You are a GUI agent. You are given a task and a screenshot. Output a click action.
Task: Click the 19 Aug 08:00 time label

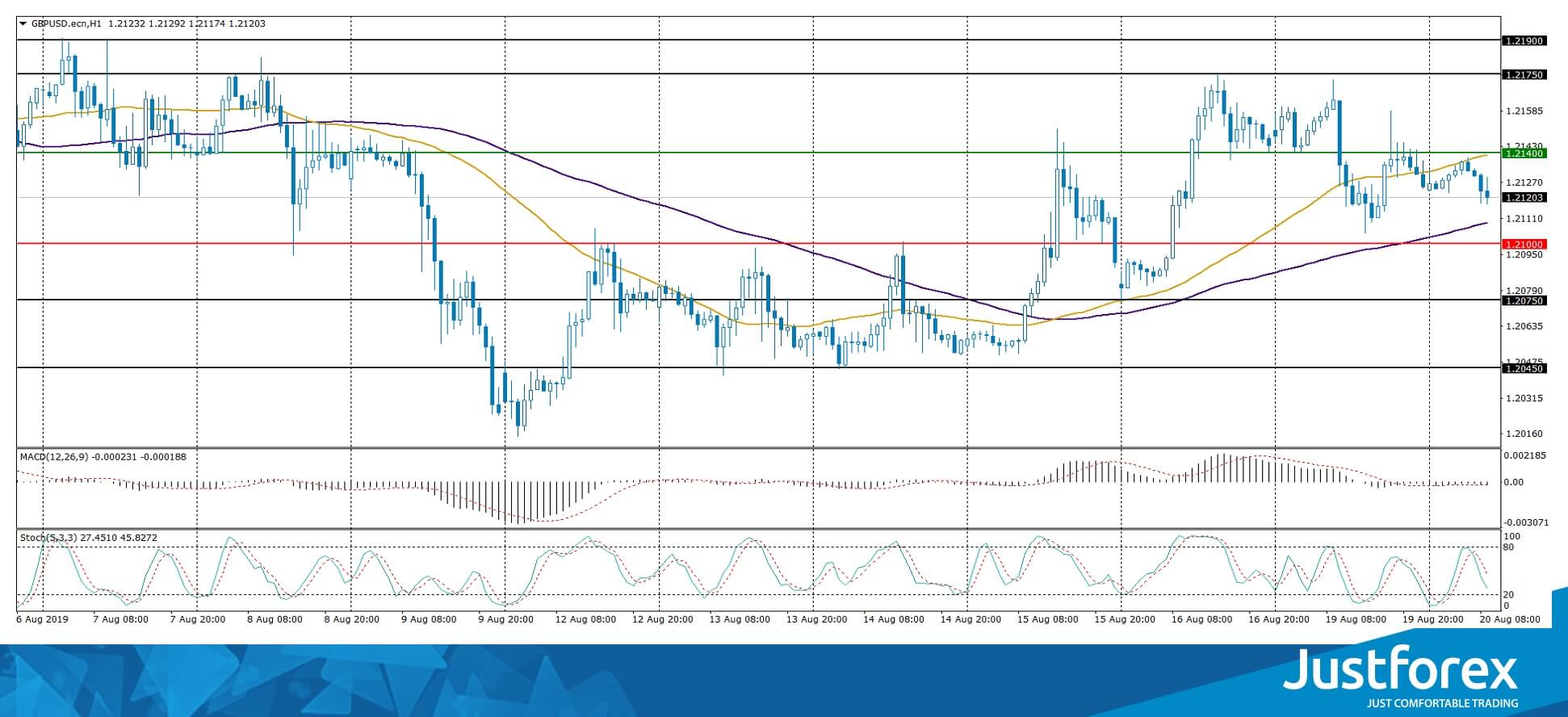click(1356, 619)
